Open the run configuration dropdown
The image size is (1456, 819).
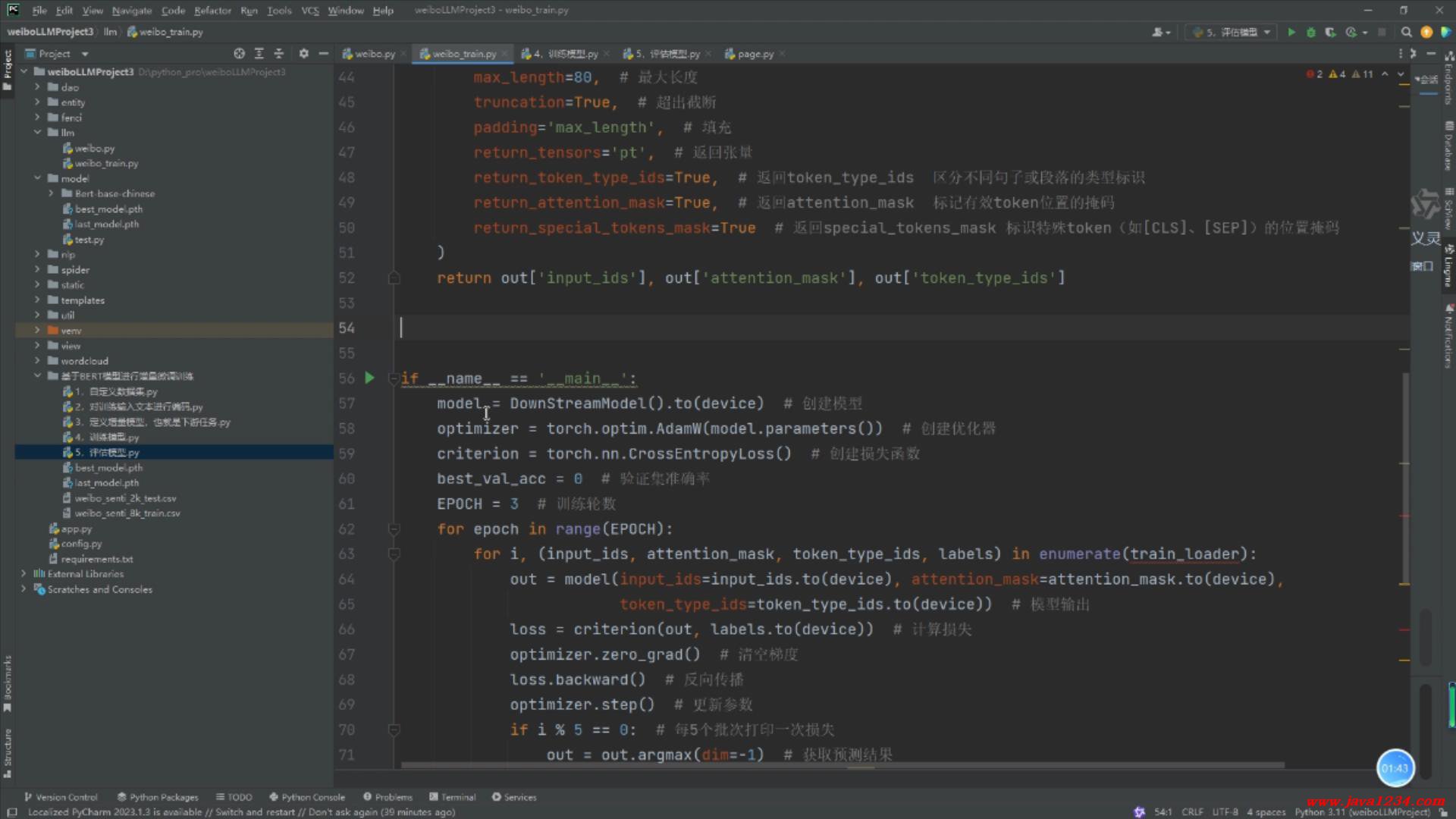pos(1232,33)
